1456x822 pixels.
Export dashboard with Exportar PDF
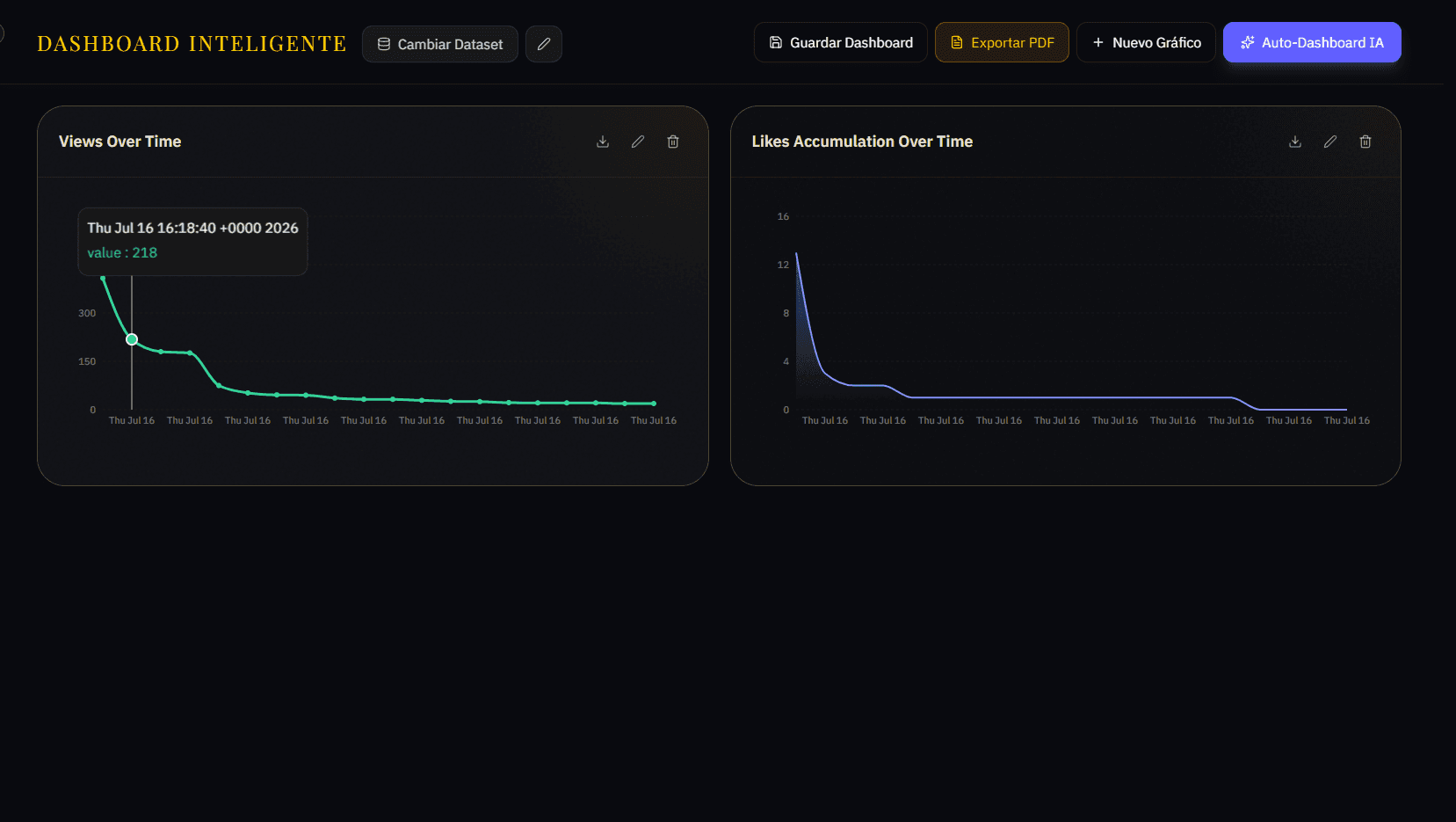click(x=1002, y=42)
